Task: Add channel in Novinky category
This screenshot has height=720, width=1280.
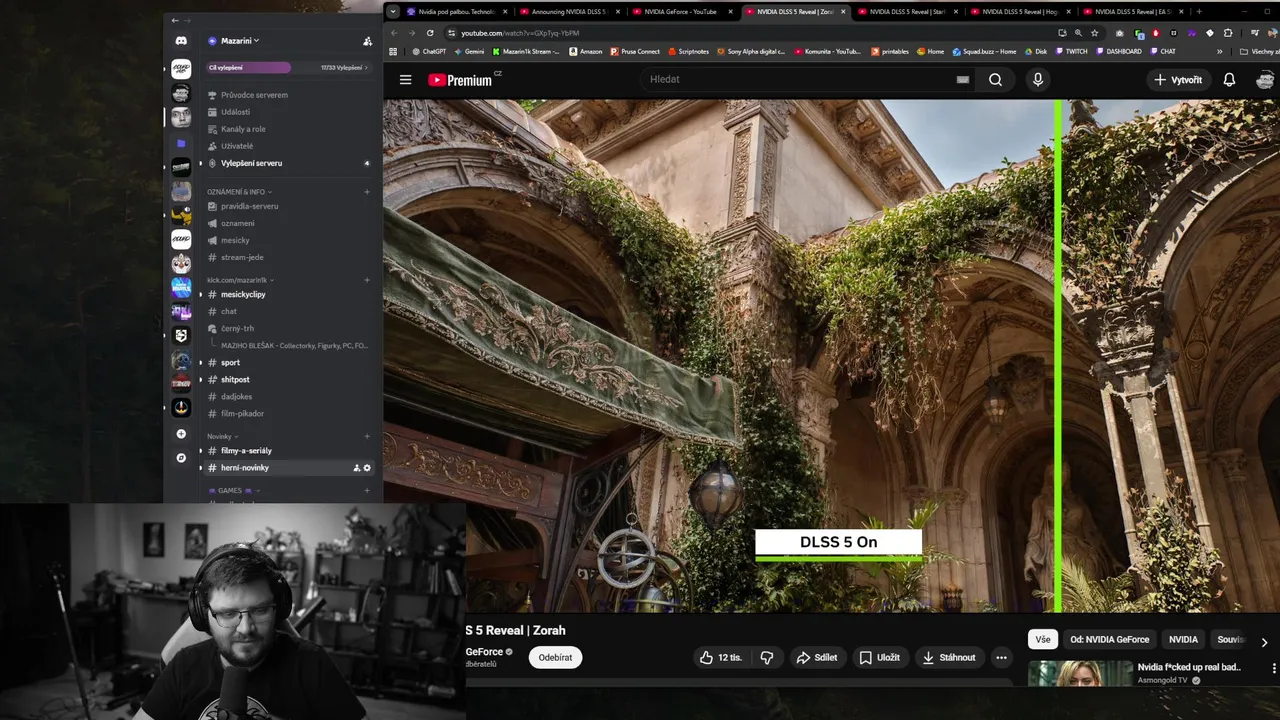Action: click(x=367, y=436)
